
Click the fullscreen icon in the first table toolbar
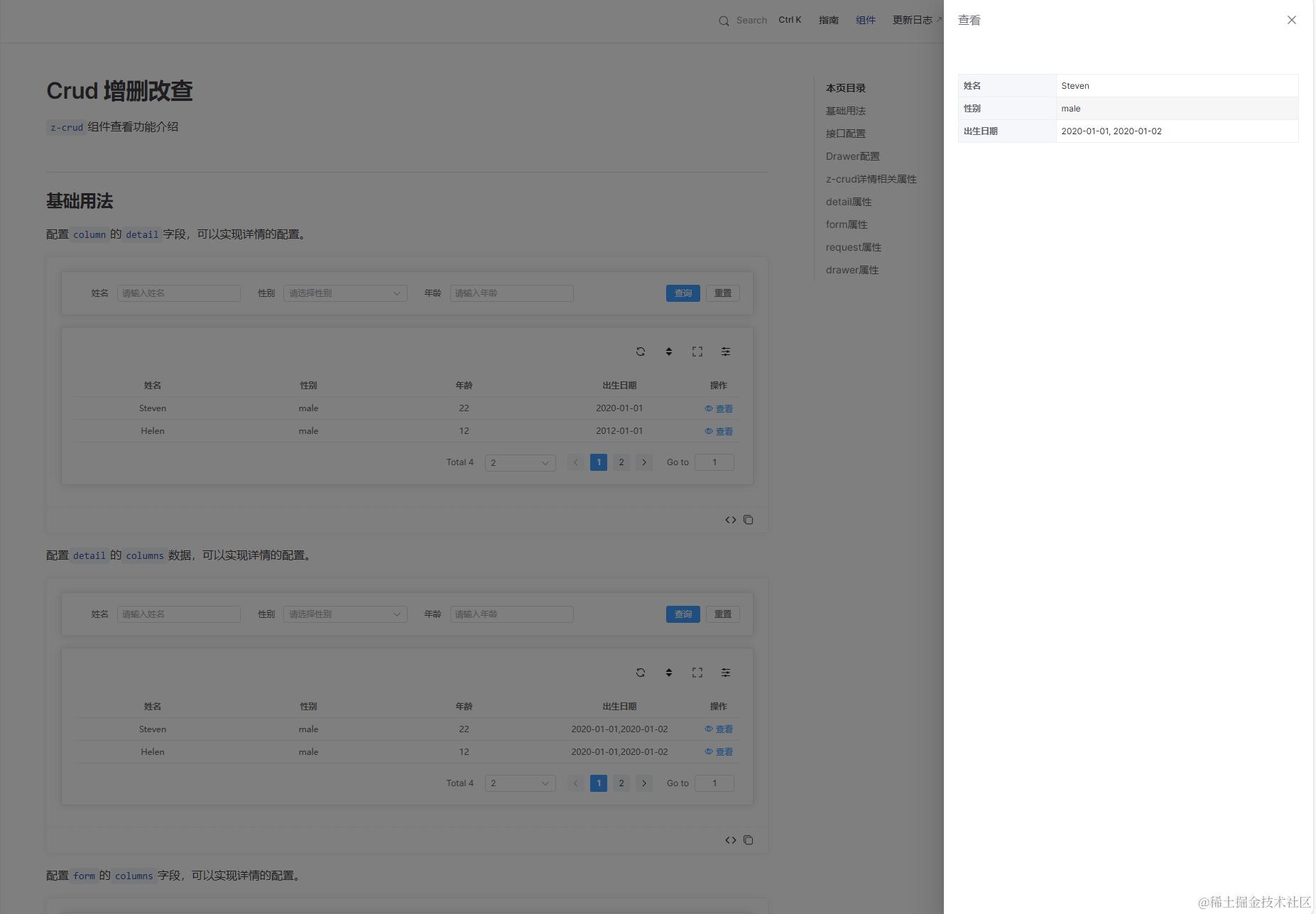697,352
